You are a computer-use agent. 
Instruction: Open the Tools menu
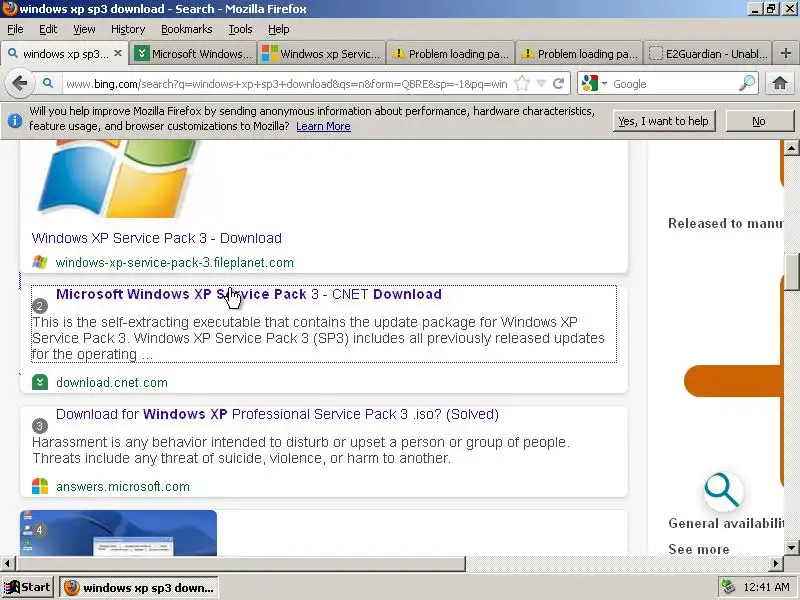pyautogui.click(x=240, y=30)
